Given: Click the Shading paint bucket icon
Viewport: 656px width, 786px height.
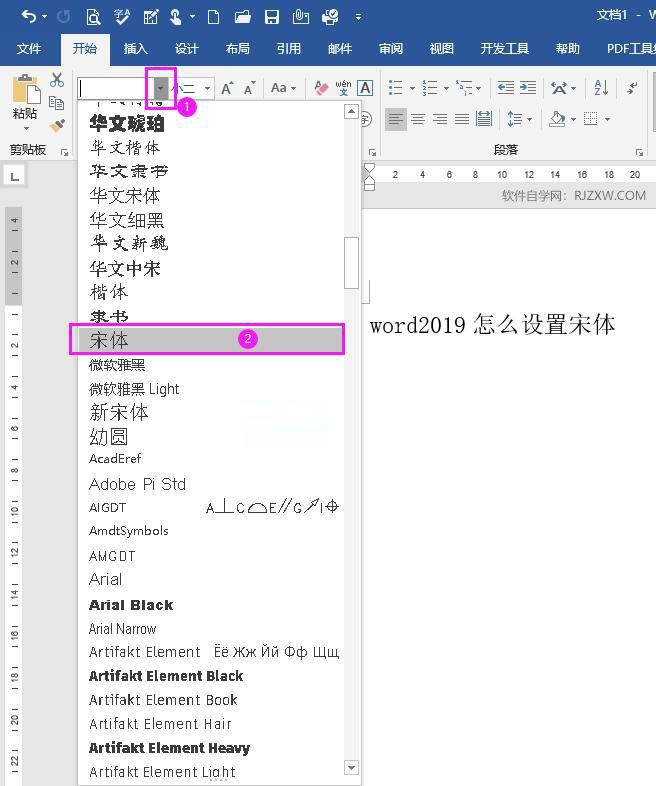Looking at the screenshot, I should 557,119.
